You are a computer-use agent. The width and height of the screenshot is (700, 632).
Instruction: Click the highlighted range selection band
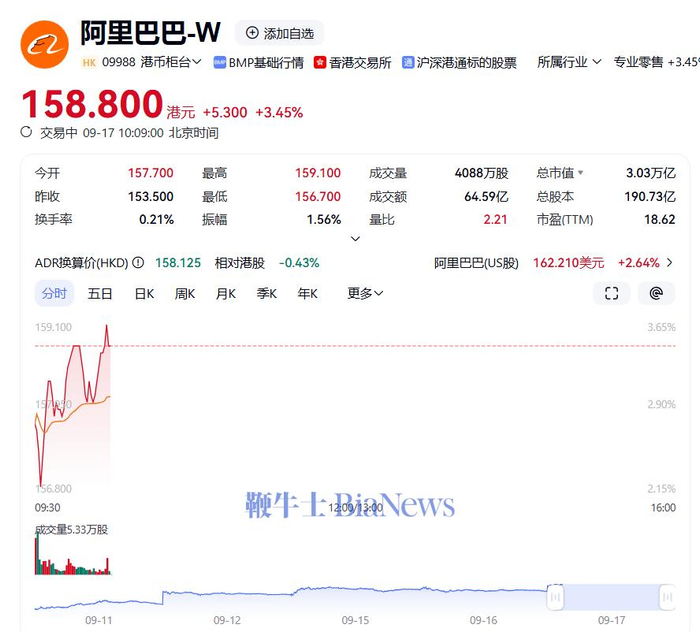point(612,597)
